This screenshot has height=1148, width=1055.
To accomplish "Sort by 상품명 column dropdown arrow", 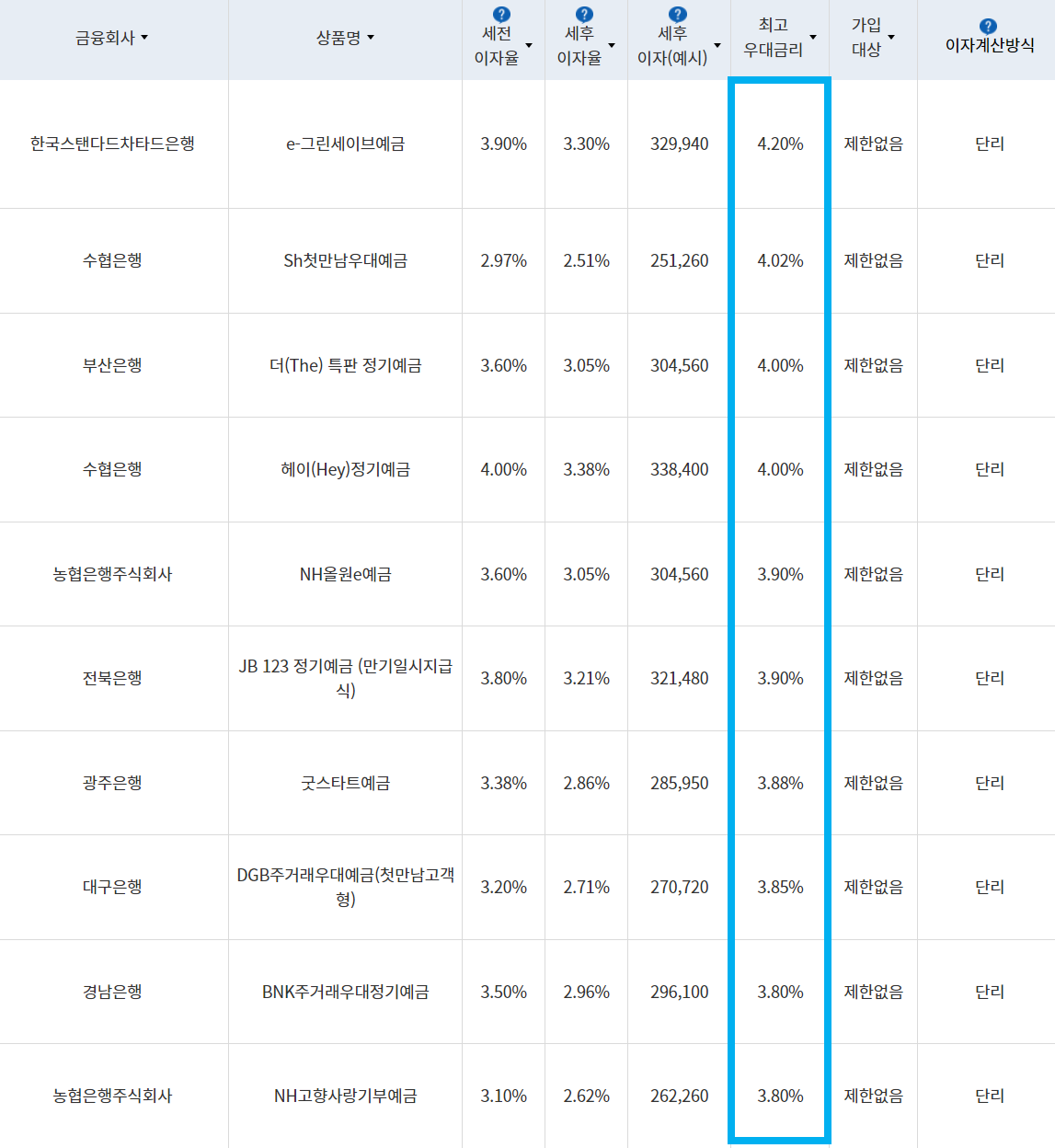I will 371,38.
